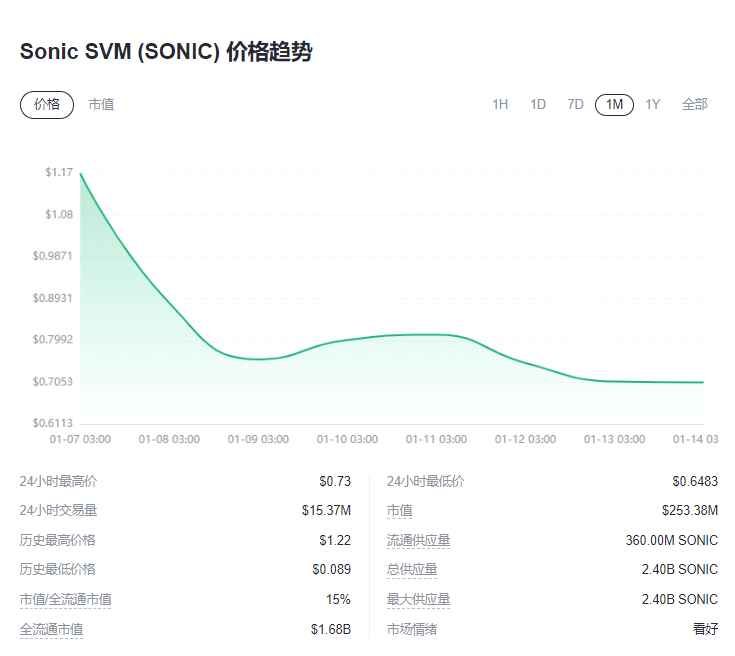Click the 24小时交易量 label

pyautogui.click(x=58, y=511)
